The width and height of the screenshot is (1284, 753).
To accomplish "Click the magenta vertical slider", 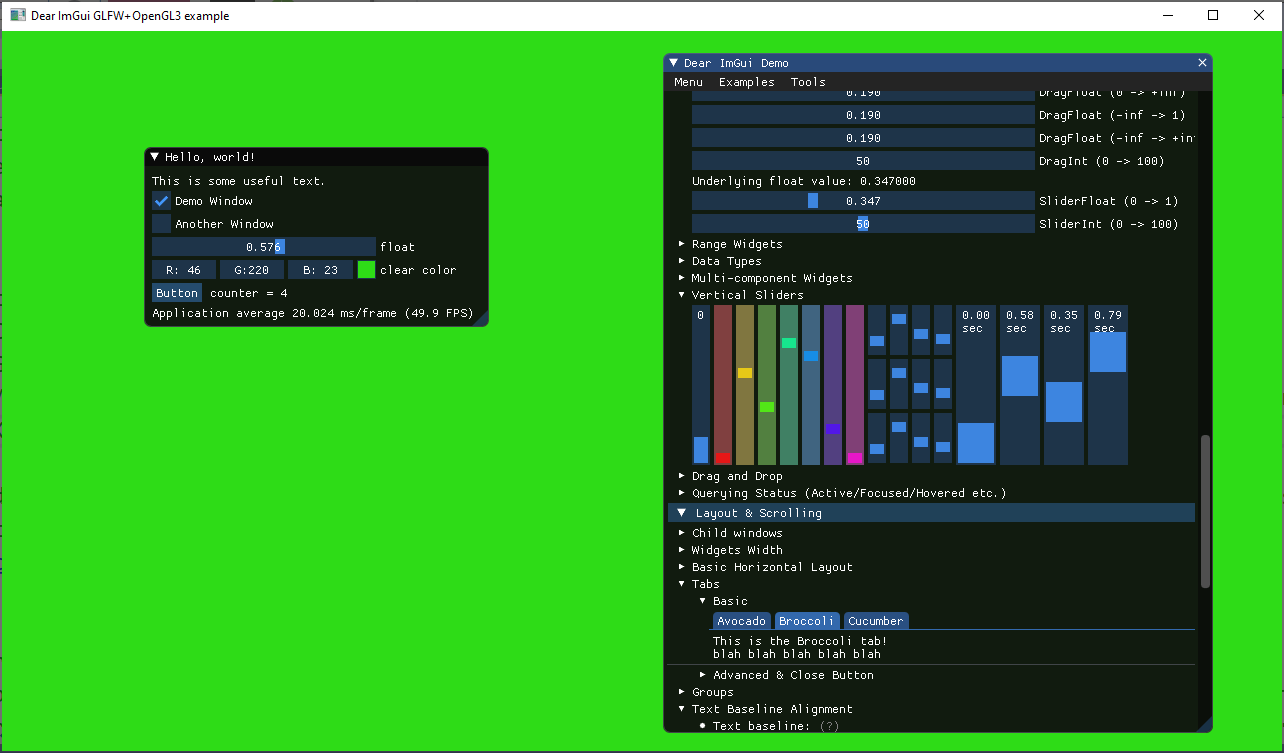I will [x=855, y=385].
